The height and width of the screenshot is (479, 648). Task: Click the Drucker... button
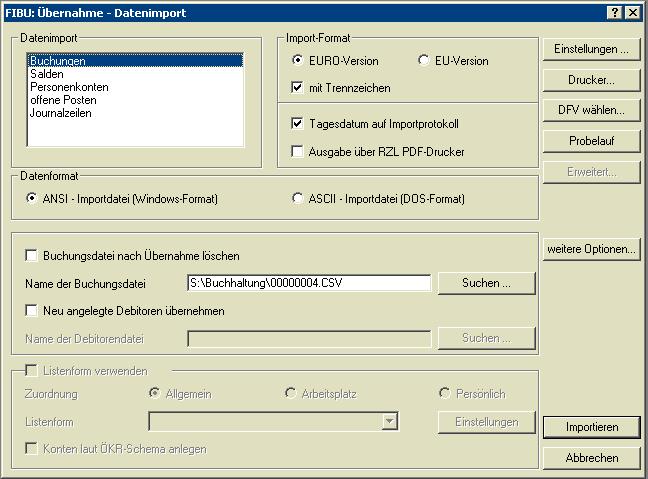click(591, 80)
